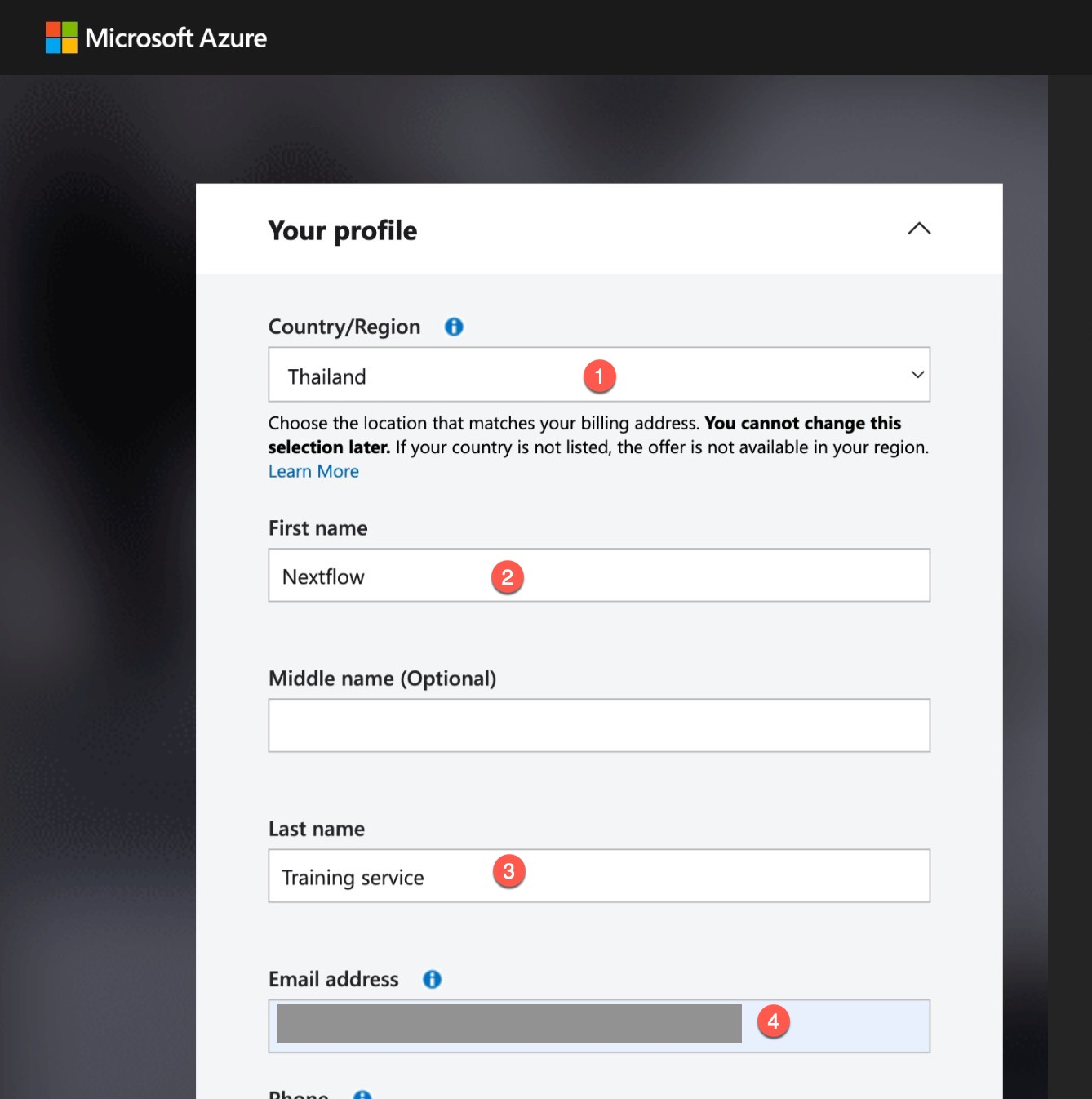Screen dimensions: 1092x1099
Task: Click the Email address input field
Action: (599, 1026)
